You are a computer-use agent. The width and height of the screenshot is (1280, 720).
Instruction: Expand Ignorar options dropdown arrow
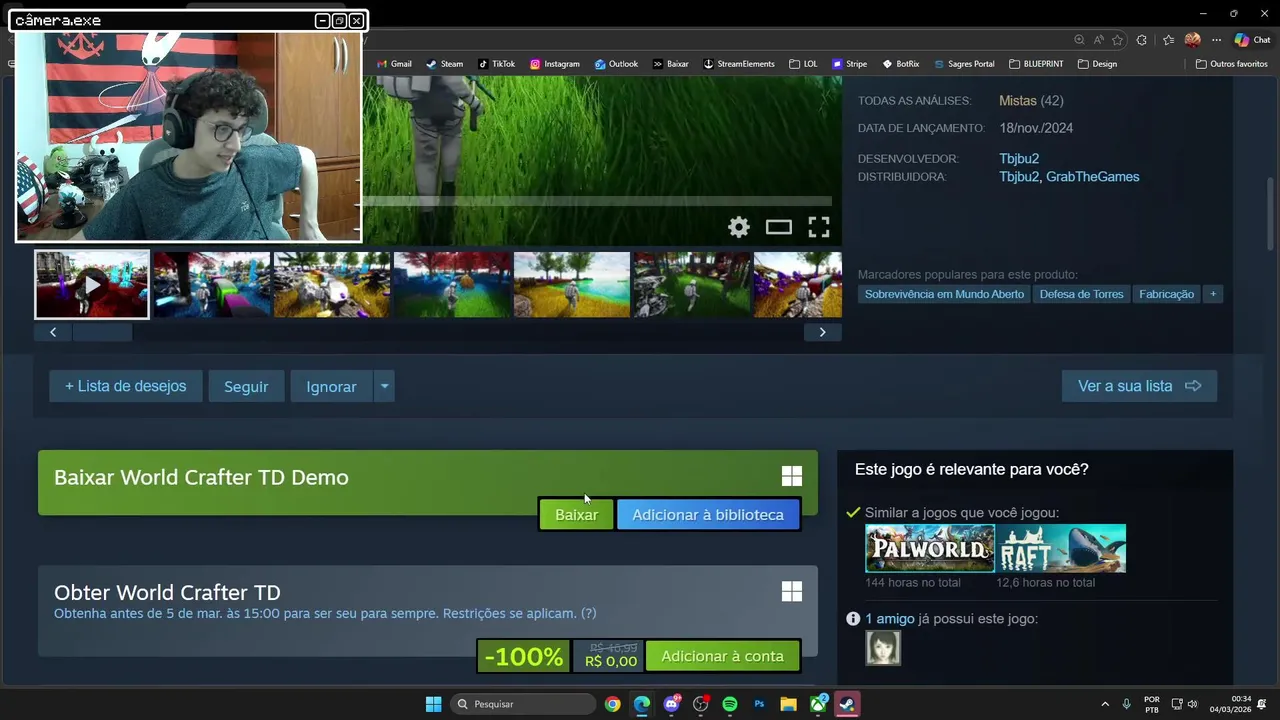click(x=384, y=386)
